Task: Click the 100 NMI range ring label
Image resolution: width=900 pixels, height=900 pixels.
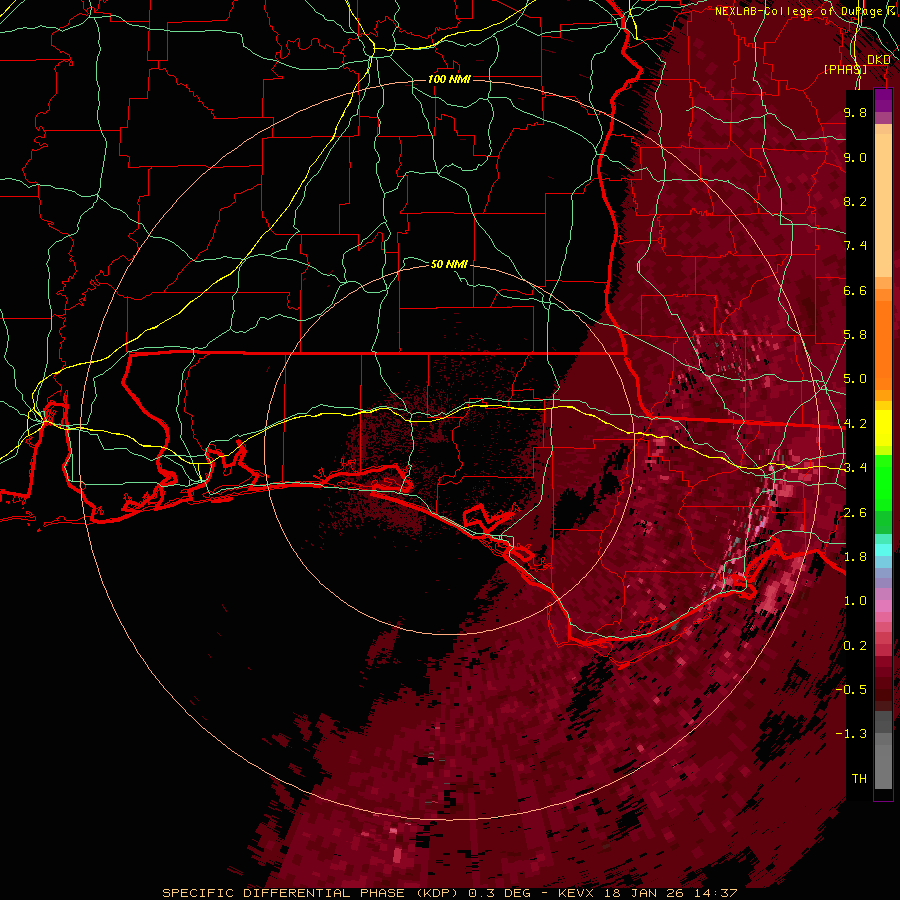Action: coord(449,79)
